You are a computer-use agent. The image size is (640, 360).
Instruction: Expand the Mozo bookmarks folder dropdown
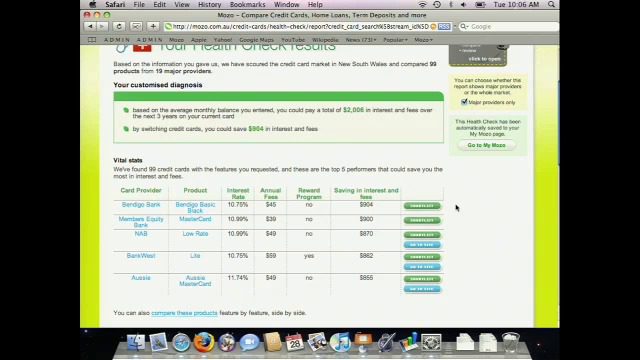click(423, 40)
